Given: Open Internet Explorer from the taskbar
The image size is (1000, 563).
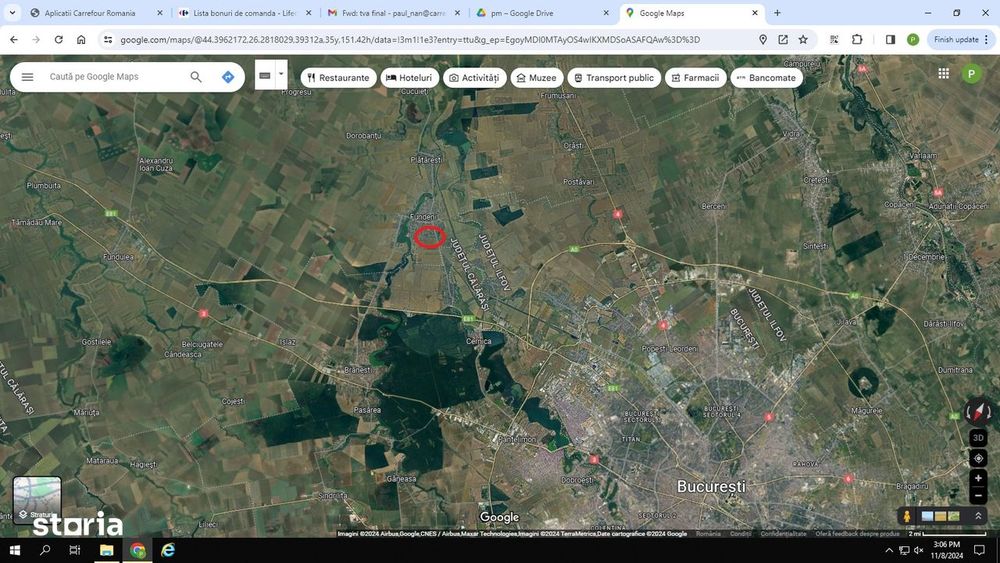Looking at the screenshot, I should tap(168, 550).
